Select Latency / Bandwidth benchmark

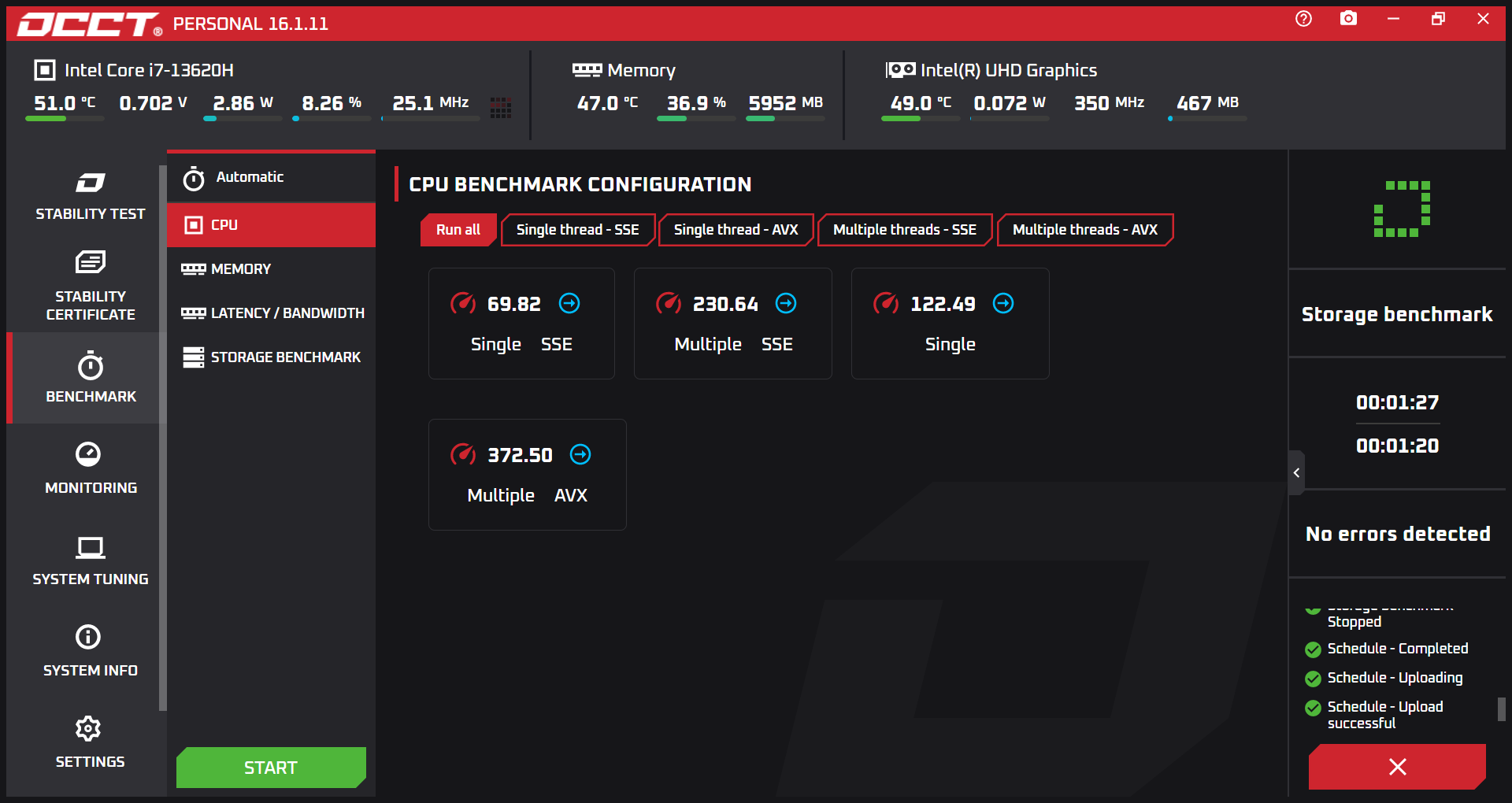point(271,313)
